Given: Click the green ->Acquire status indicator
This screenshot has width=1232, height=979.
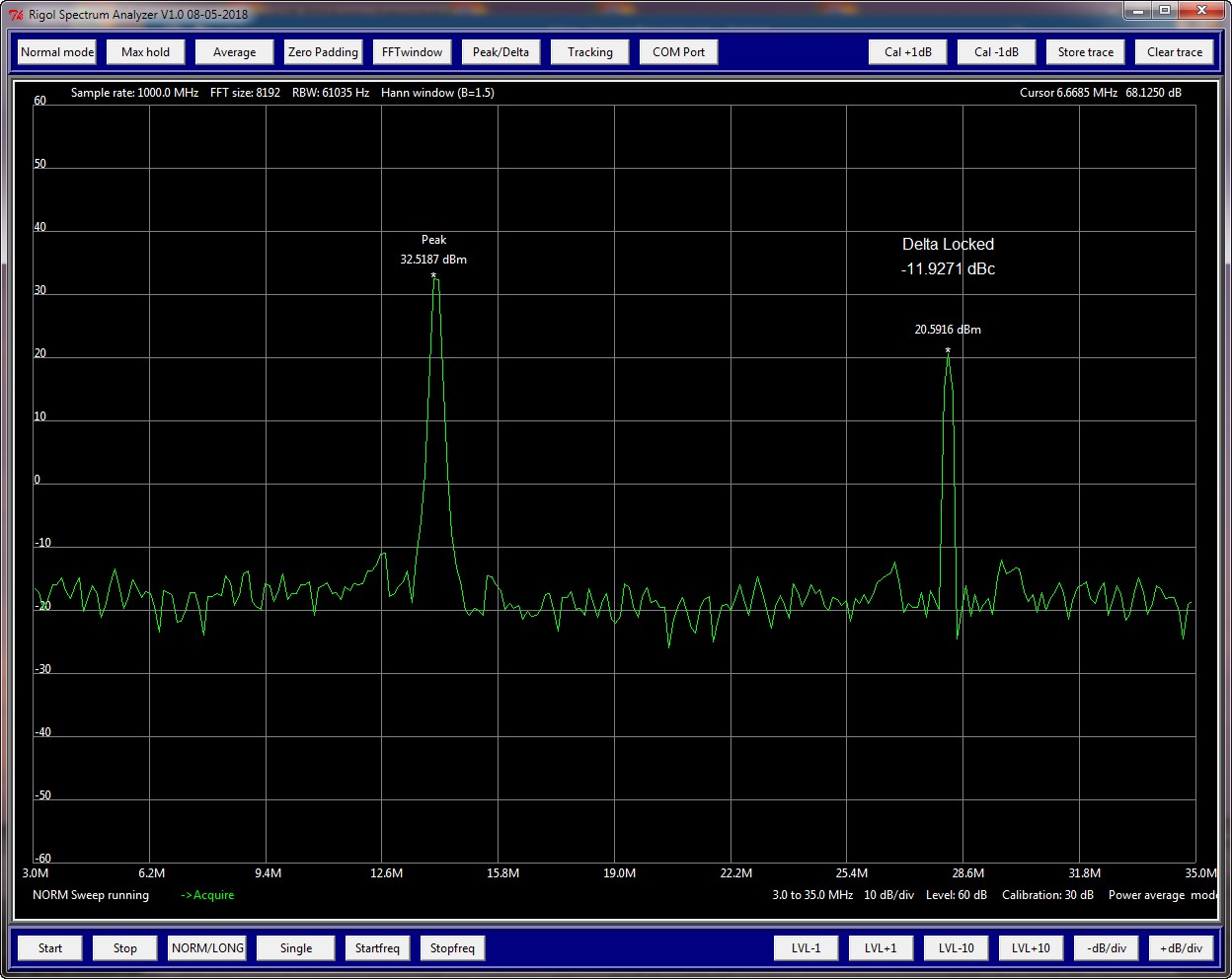Looking at the screenshot, I should pos(207,895).
